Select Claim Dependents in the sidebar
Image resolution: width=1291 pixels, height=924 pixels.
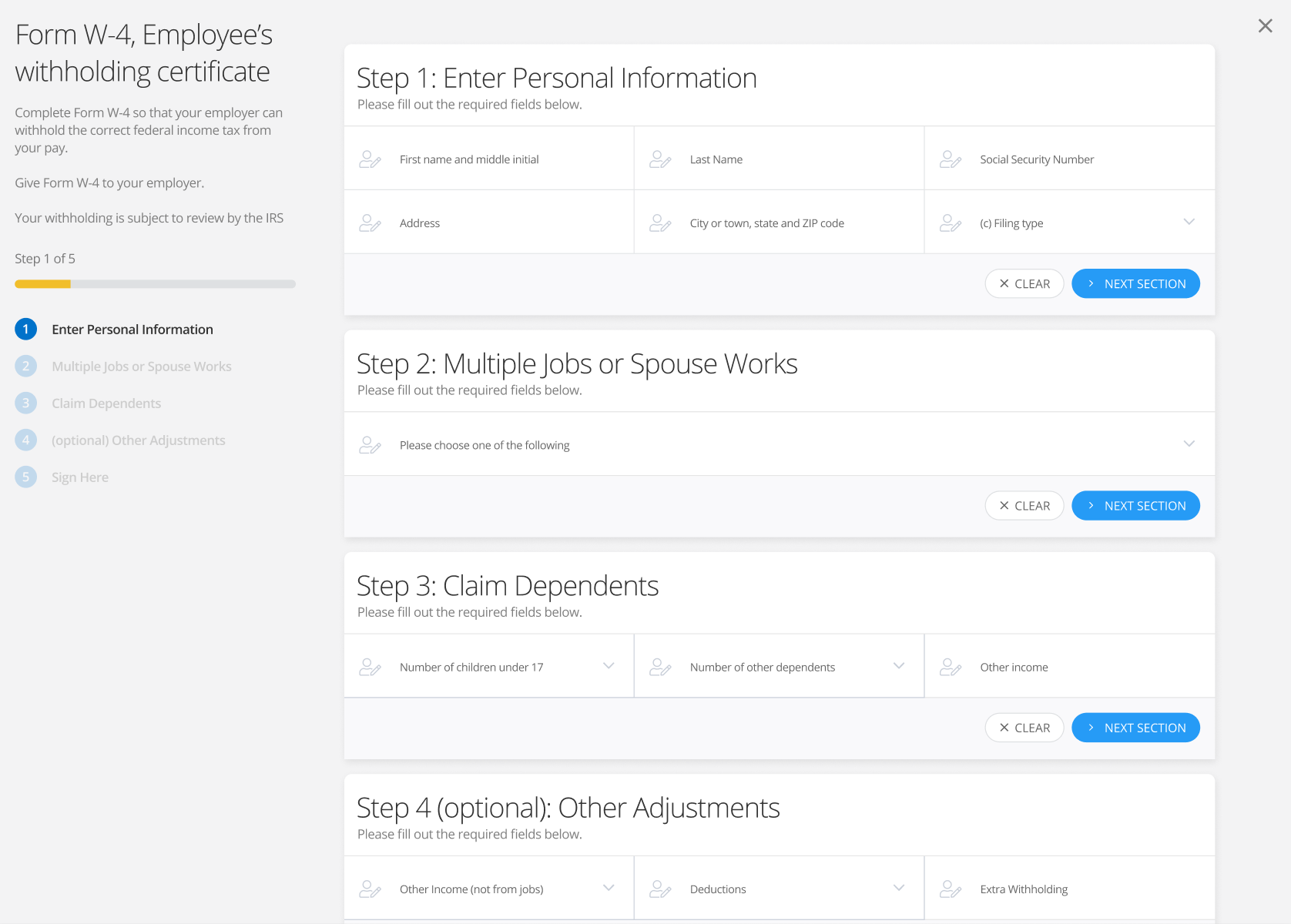[106, 403]
